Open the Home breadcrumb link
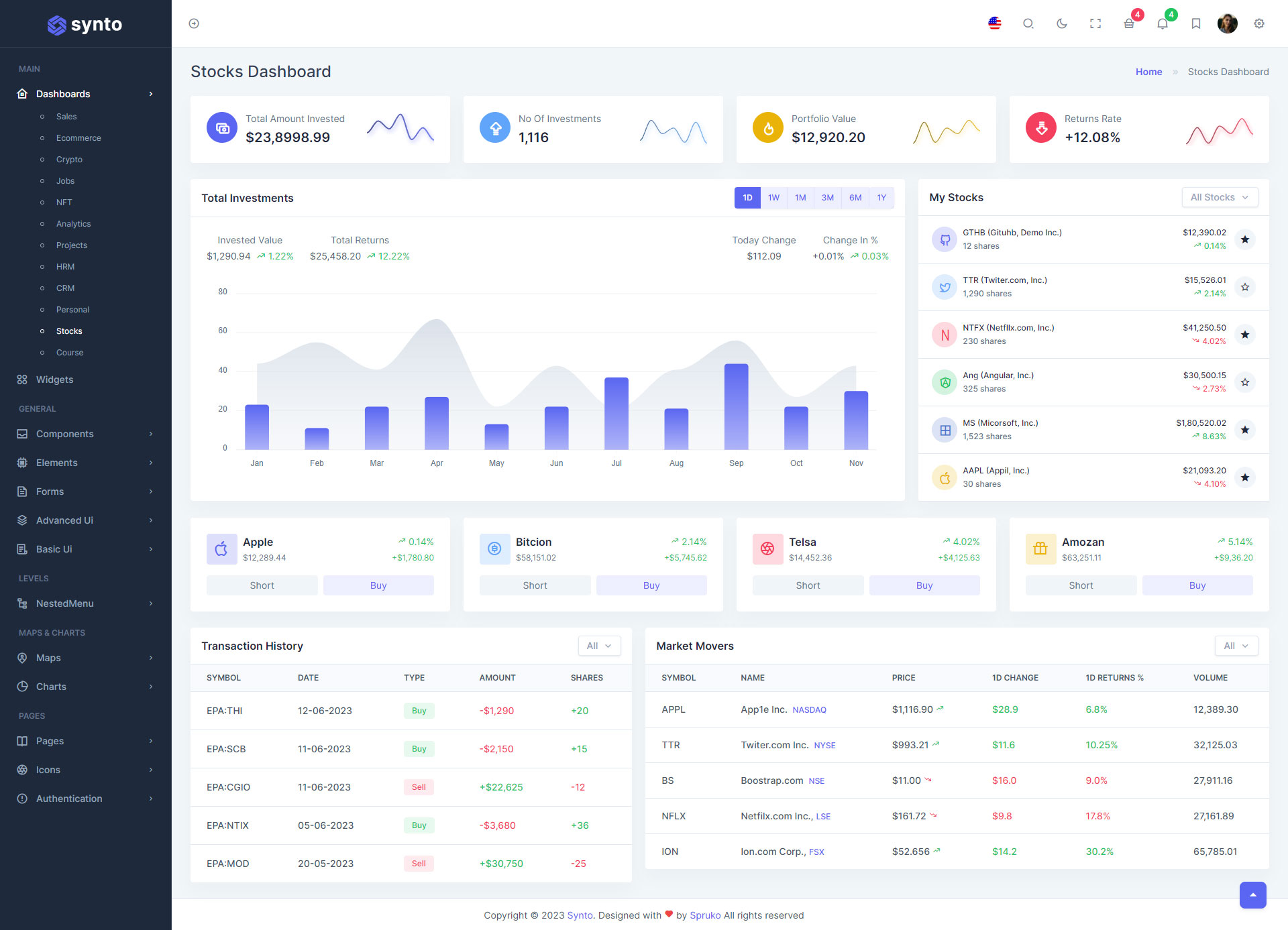Viewport: 1288px width, 930px height. pyautogui.click(x=1148, y=72)
